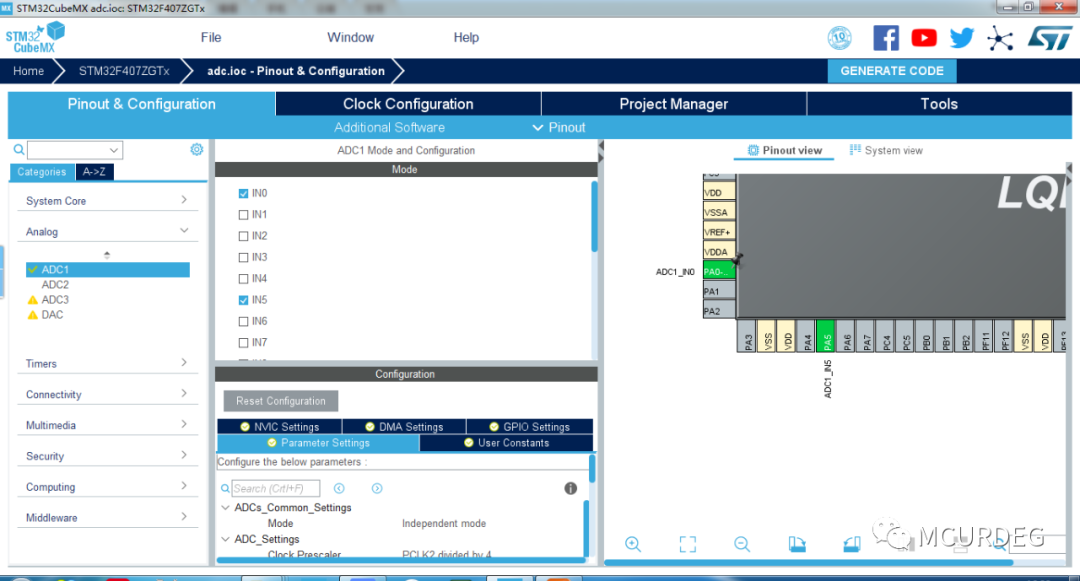
Task: Switch to the Project Manager tab
Action: 674,104
